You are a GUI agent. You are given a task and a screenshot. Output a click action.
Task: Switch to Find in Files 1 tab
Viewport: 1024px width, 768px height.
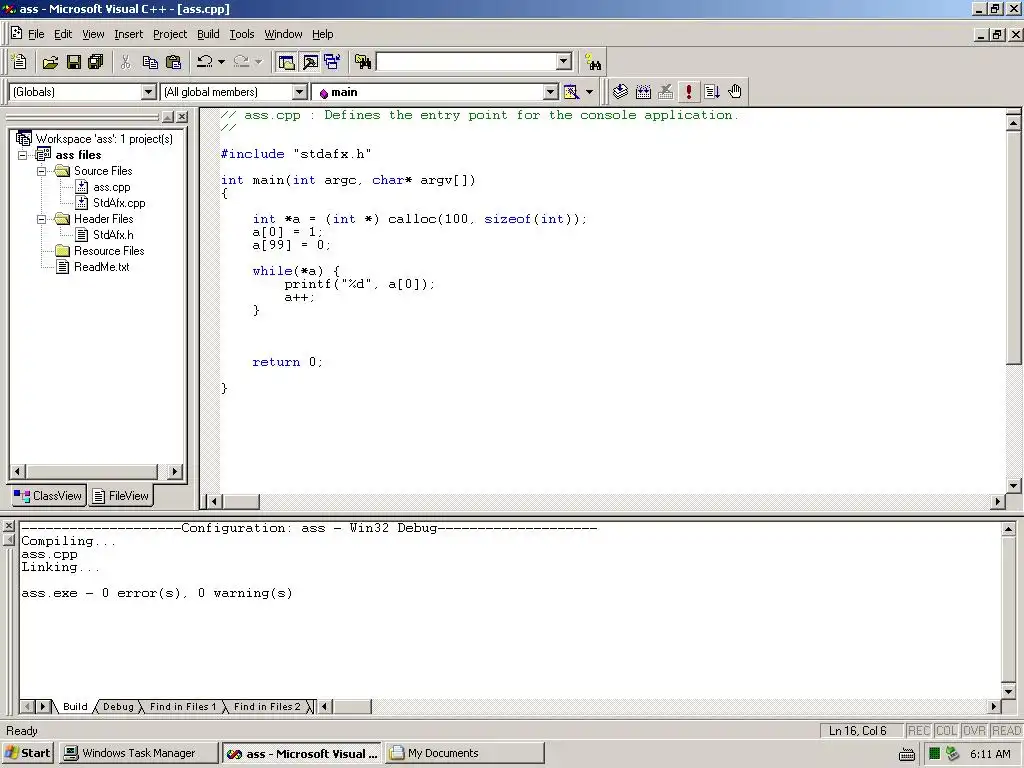point(182,706)
